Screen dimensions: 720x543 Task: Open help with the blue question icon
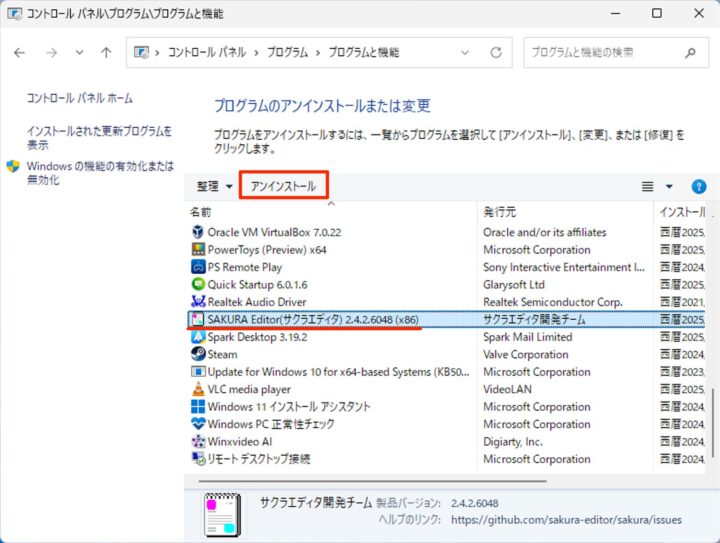coord(698,186)
